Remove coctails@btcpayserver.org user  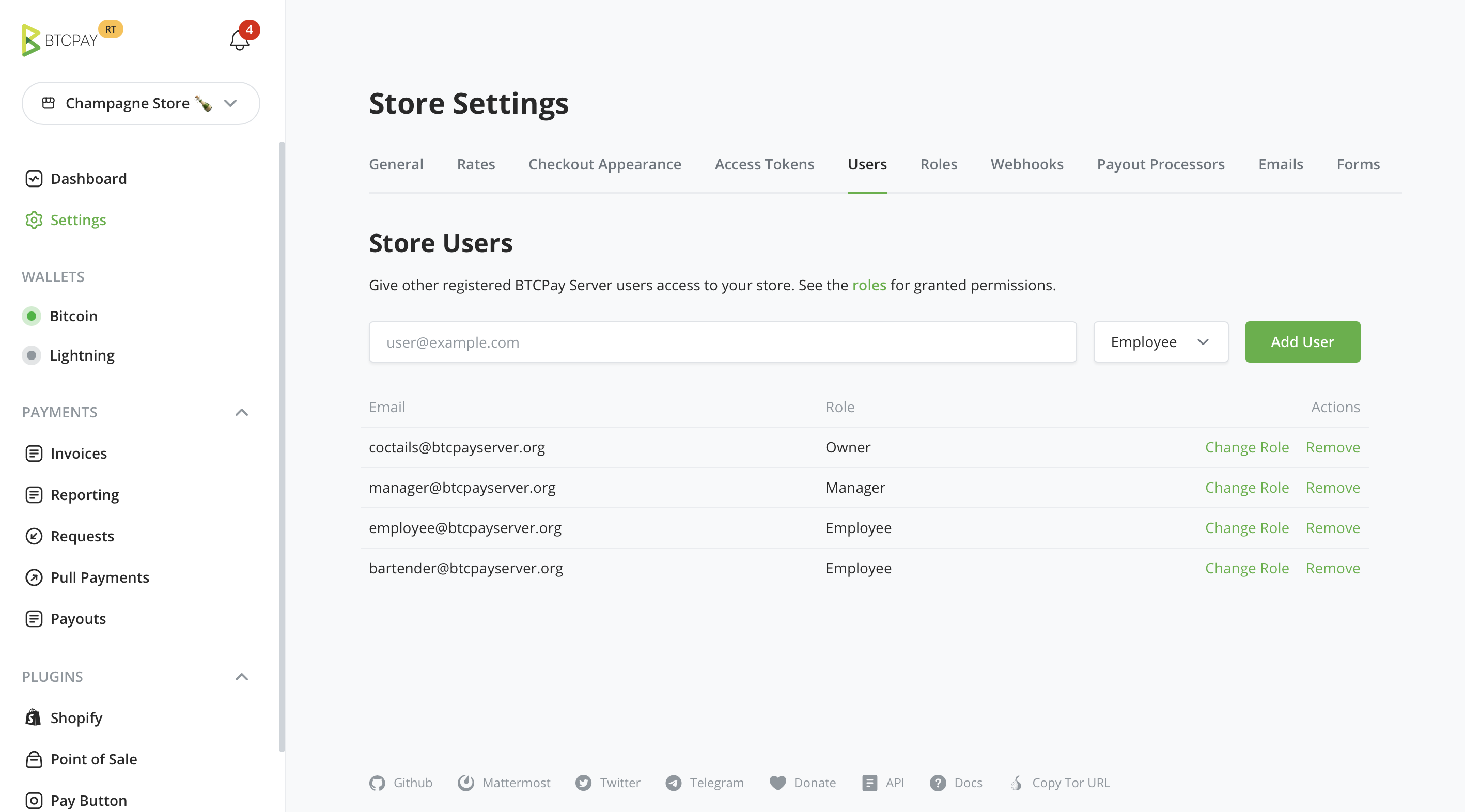[x=1333, y=447]
